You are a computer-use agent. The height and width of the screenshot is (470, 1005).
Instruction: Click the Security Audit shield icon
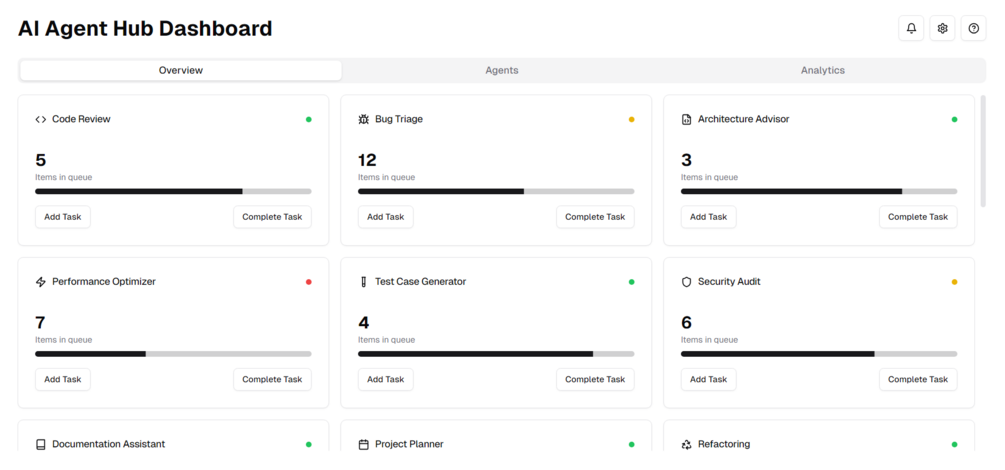tap(687, 282)
